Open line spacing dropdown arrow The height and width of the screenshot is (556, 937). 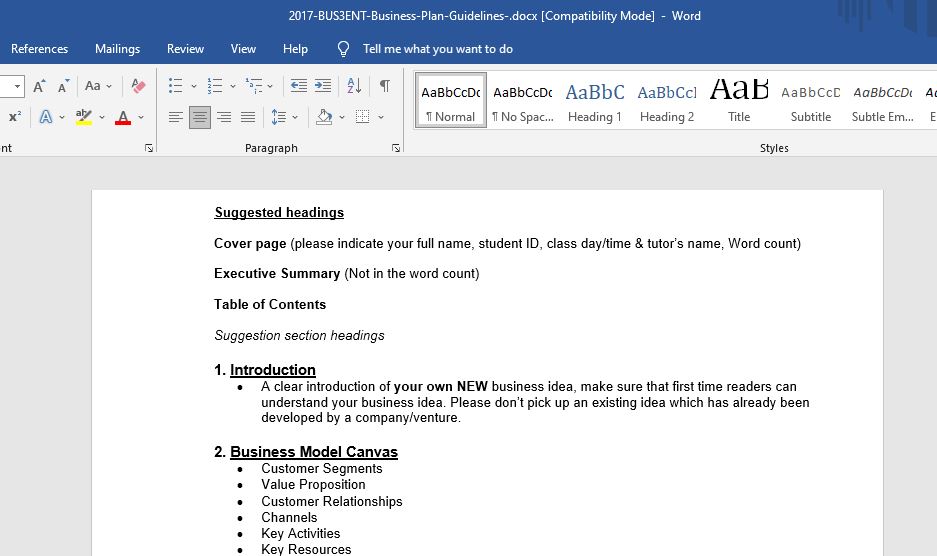[x=295, y=117]
